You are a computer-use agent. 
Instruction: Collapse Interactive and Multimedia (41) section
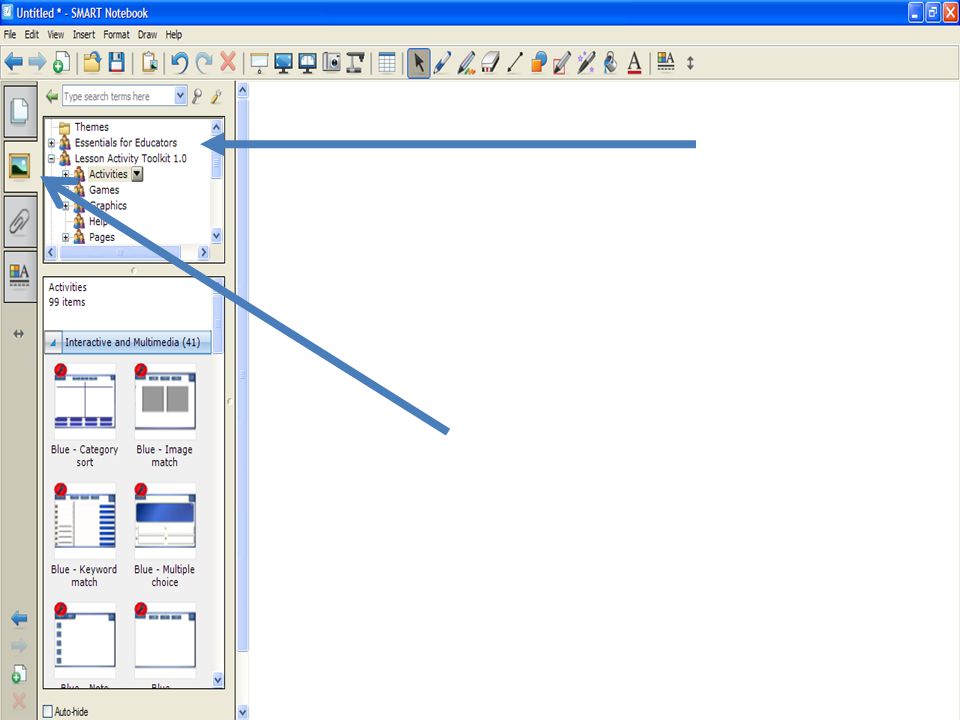pos(53,342)
